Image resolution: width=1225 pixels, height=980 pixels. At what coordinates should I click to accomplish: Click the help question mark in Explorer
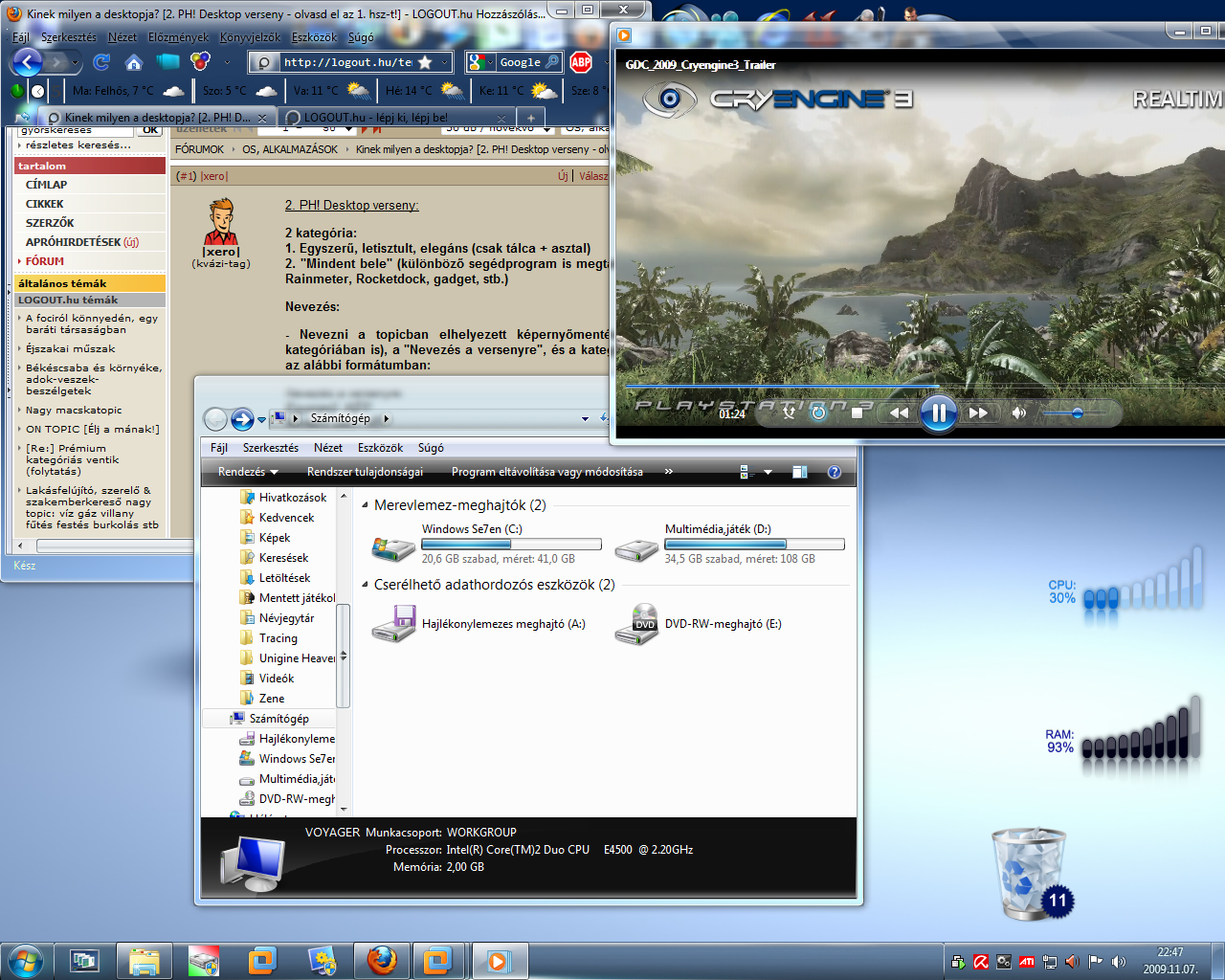pyautogui.click(x=835, y=472)
